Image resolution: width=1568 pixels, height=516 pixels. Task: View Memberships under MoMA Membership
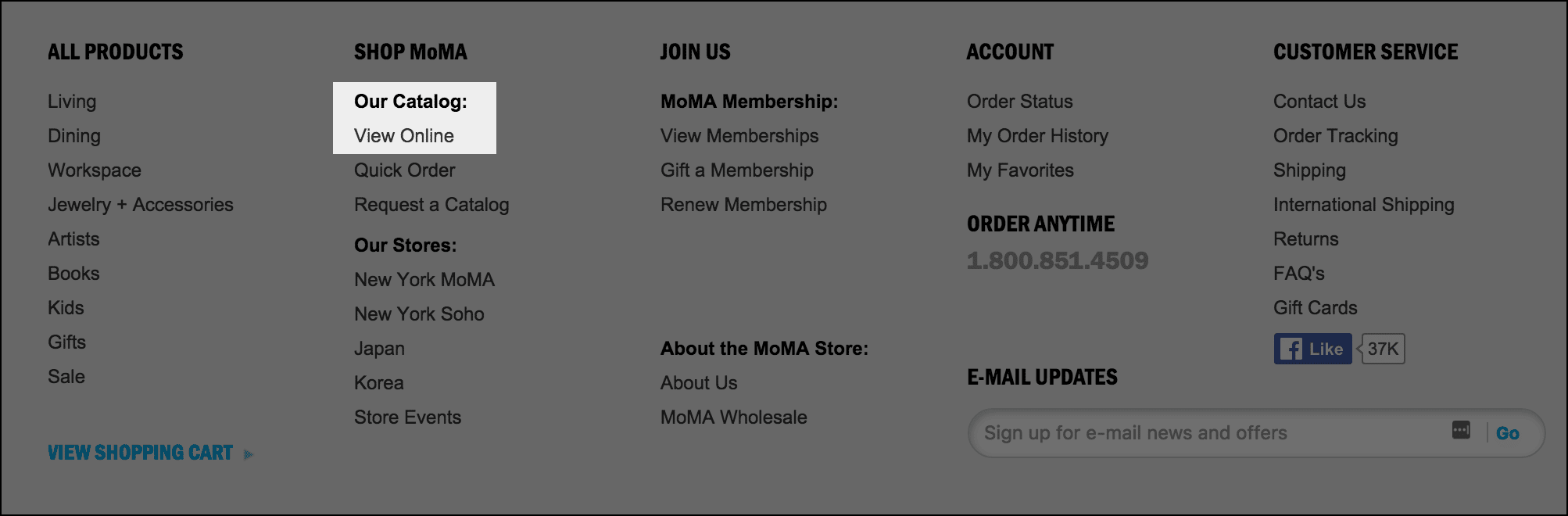click(x=739, y=136)
